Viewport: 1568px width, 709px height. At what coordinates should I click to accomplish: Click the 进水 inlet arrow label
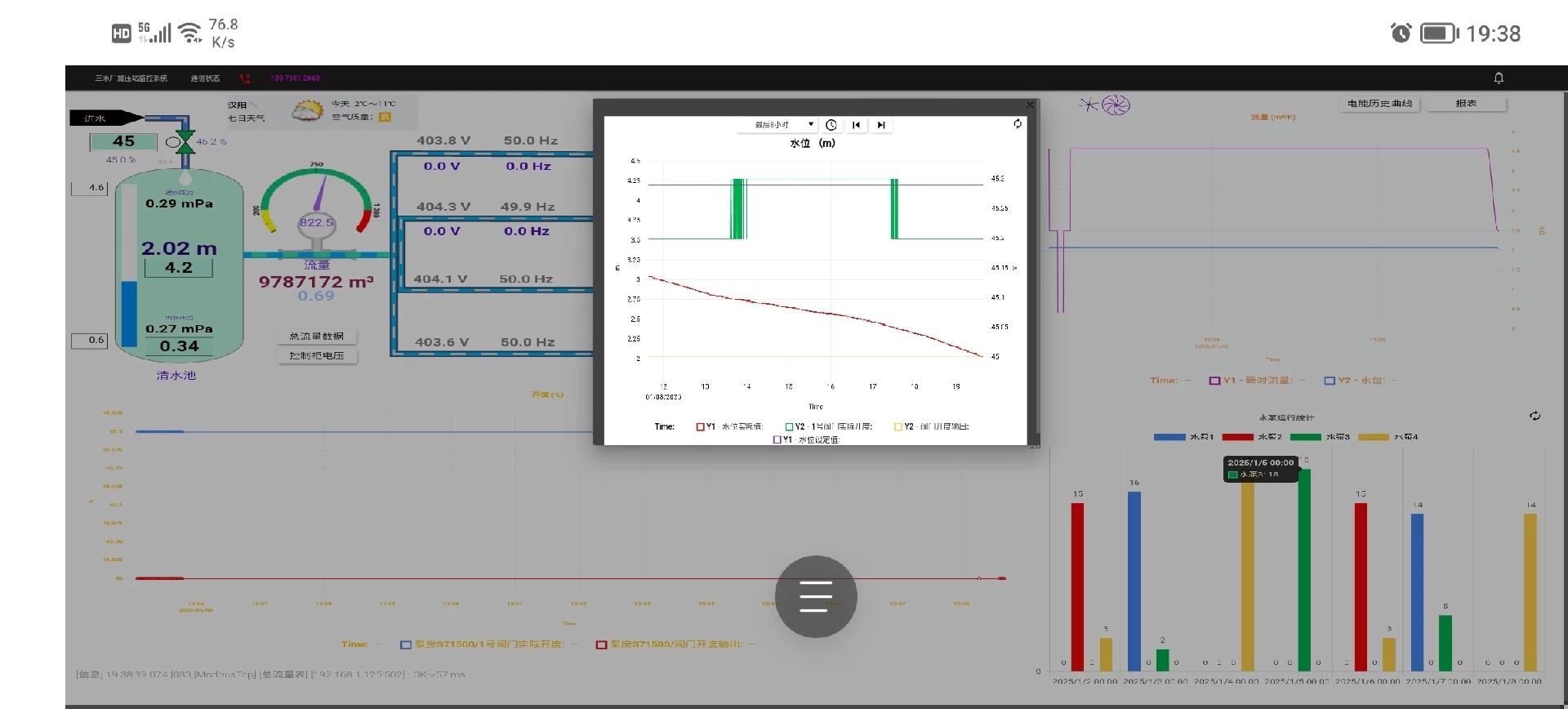click(106, 118)
